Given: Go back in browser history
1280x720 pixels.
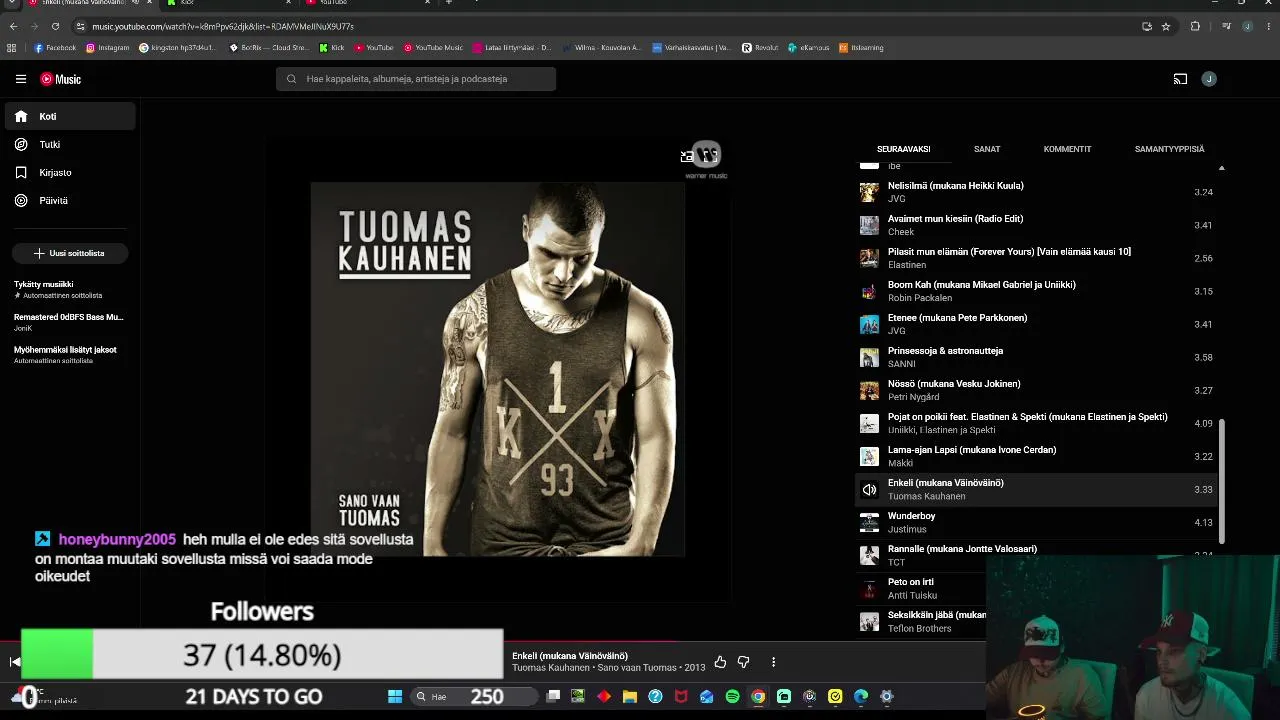Looking at the screenshot, I should (x=13, y=26).
